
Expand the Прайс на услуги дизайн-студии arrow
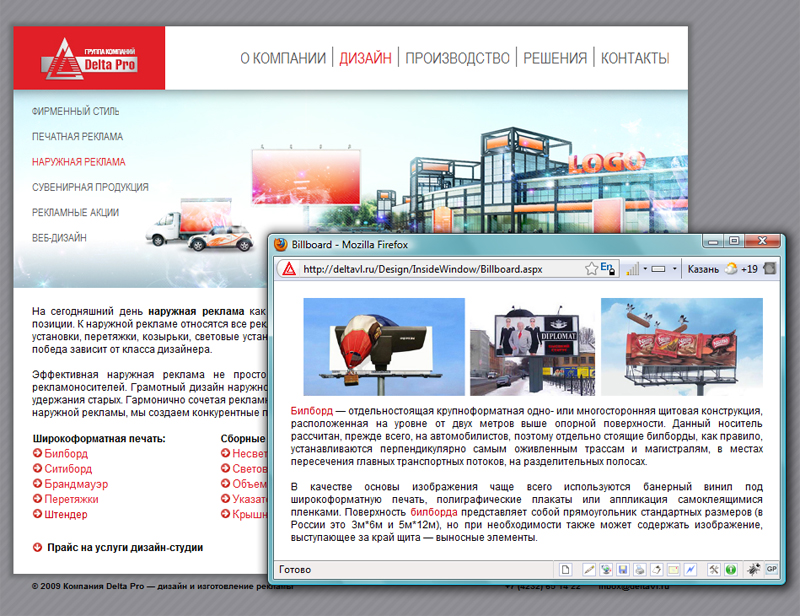point(37,547)
